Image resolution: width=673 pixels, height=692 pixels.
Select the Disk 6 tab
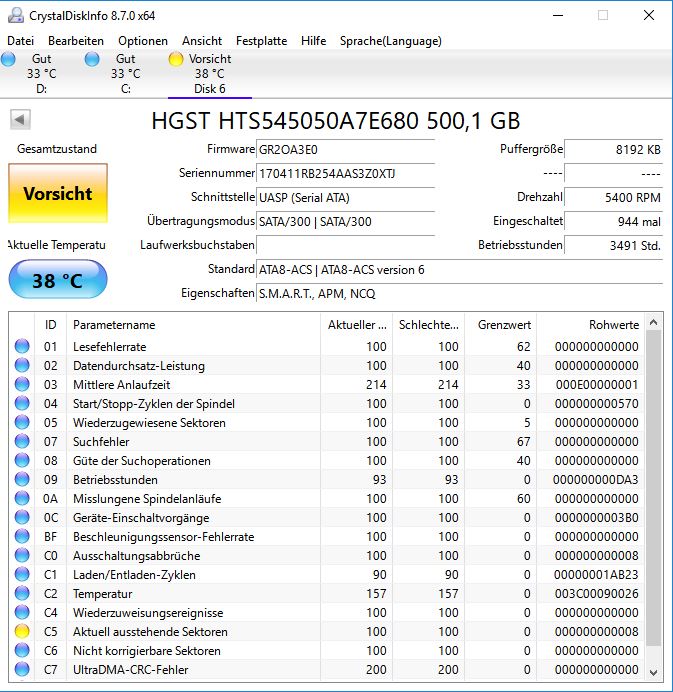[x=210, y=74]
